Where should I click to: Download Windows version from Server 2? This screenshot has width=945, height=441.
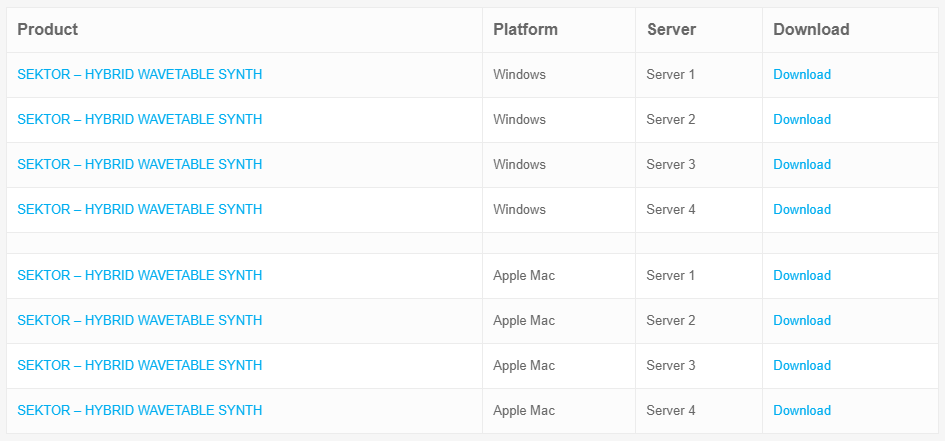tap(801, 120)
